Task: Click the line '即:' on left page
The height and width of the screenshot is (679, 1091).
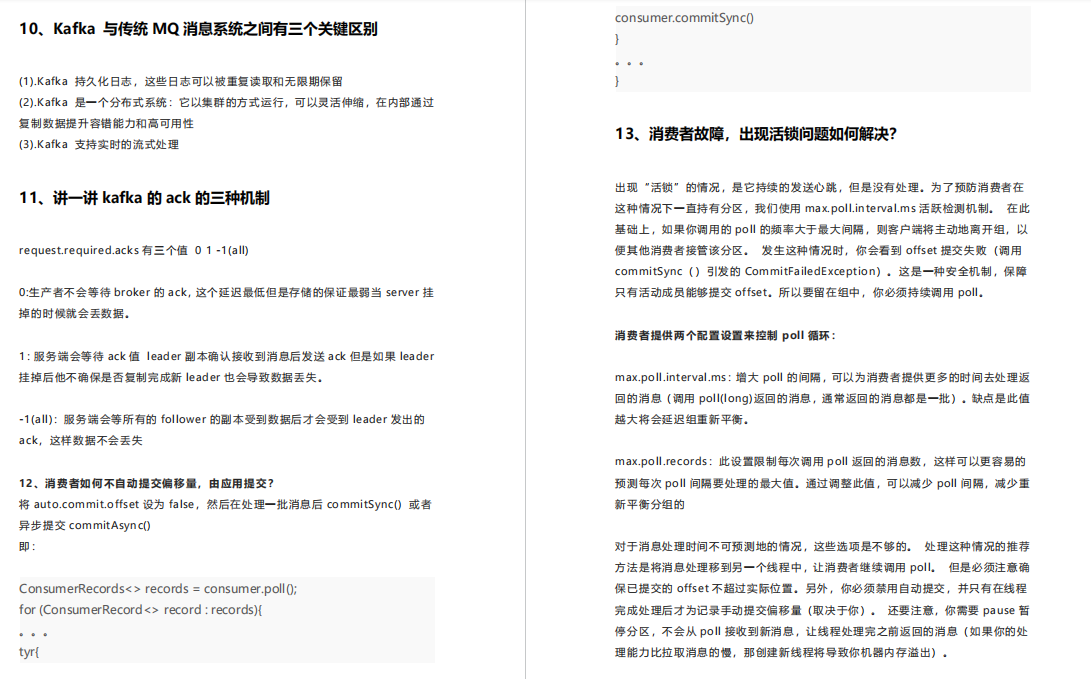Action: 27,546
